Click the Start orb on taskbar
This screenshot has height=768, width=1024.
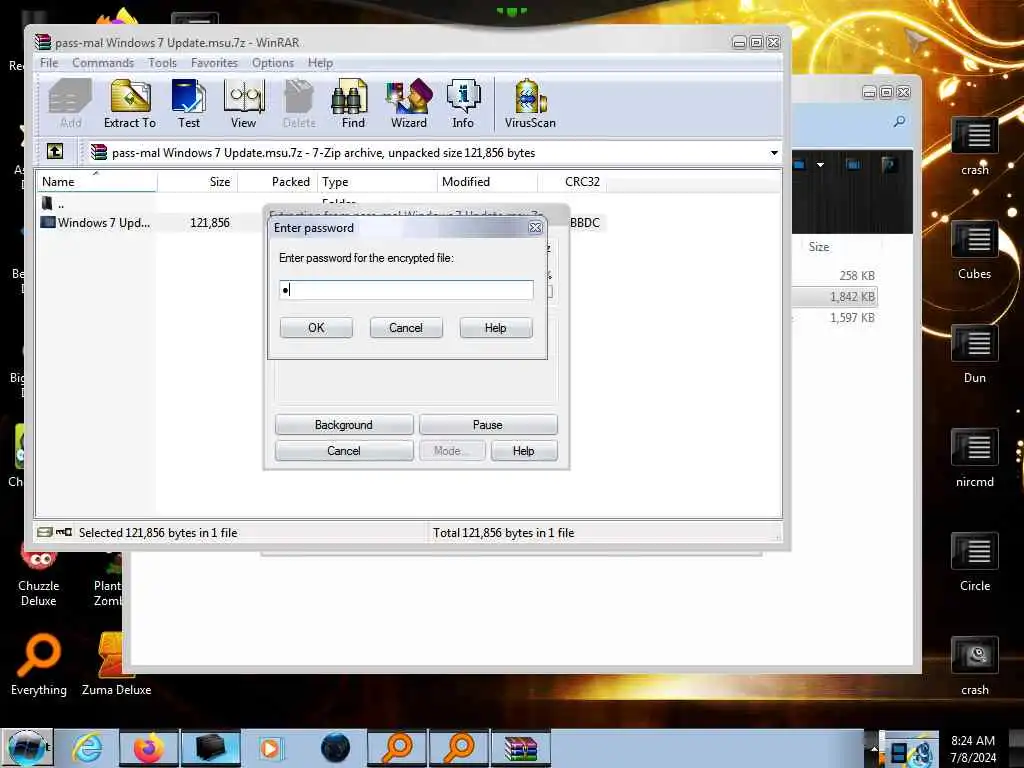pyautogui.click(x=27, y=748)
